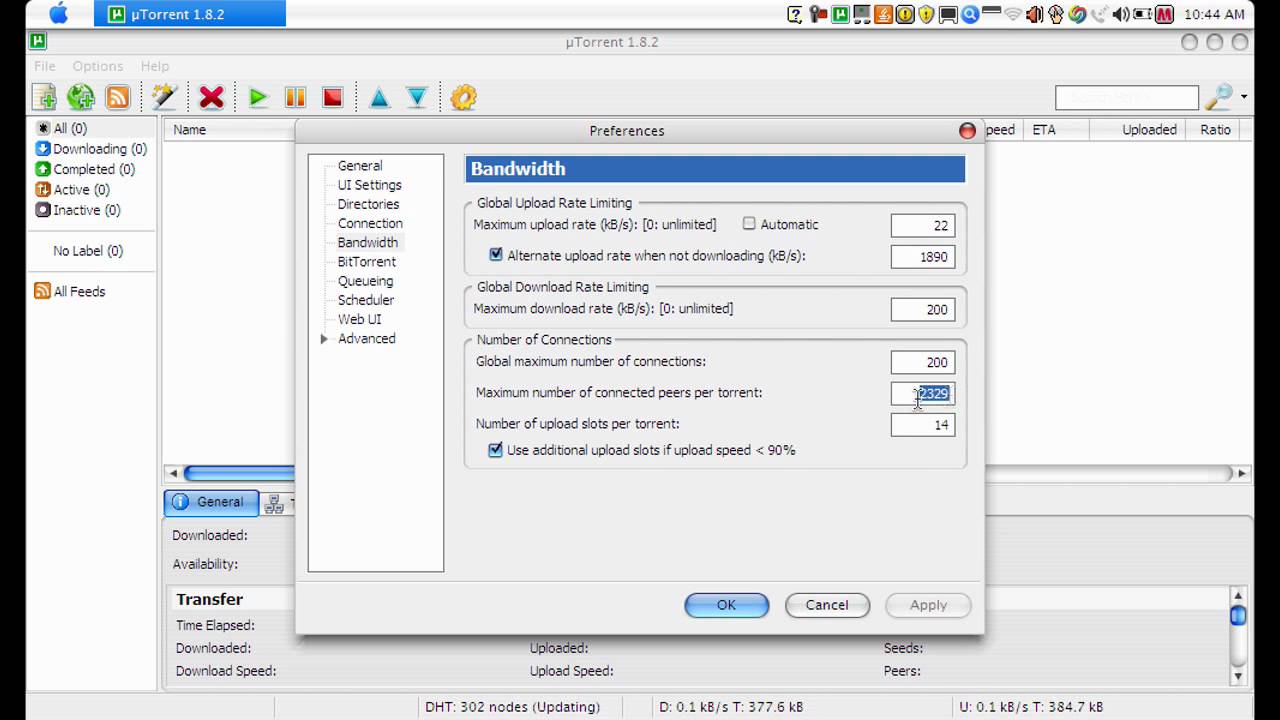Sort torrent list by Name column
This screenshot has height=720, width=1280.
pos(189,129)
